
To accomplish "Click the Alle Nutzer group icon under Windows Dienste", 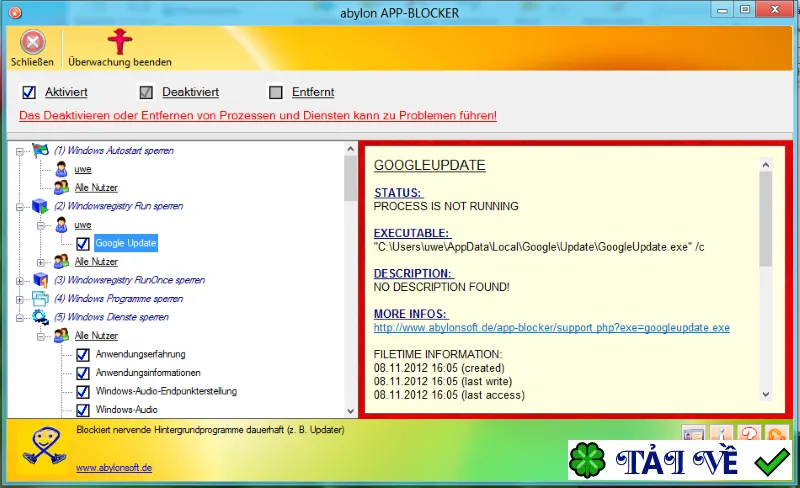I will tap(62, 335).
